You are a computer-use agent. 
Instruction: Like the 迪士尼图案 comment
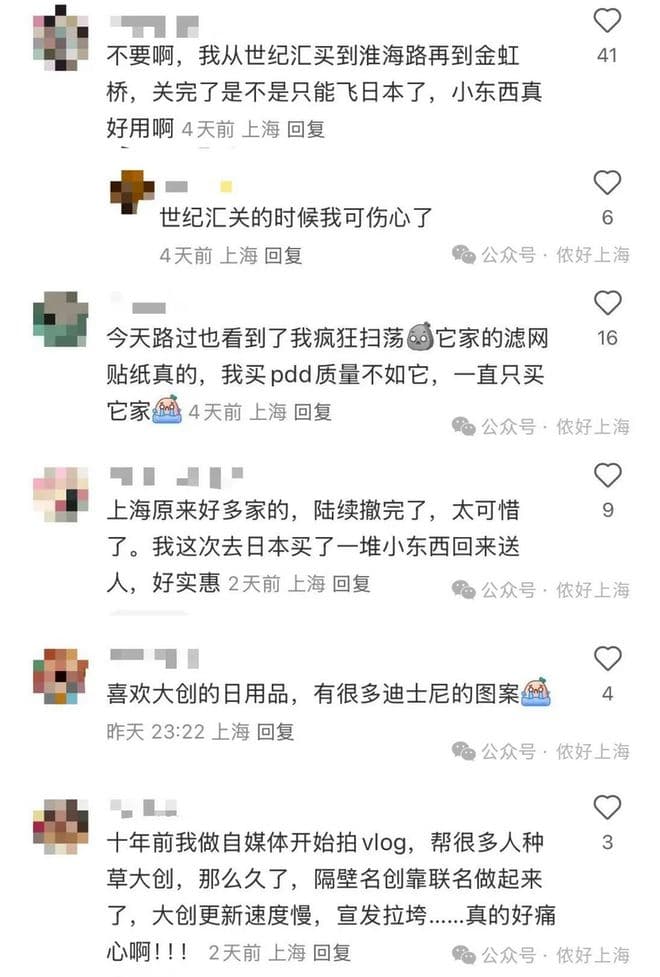(607, 659)
